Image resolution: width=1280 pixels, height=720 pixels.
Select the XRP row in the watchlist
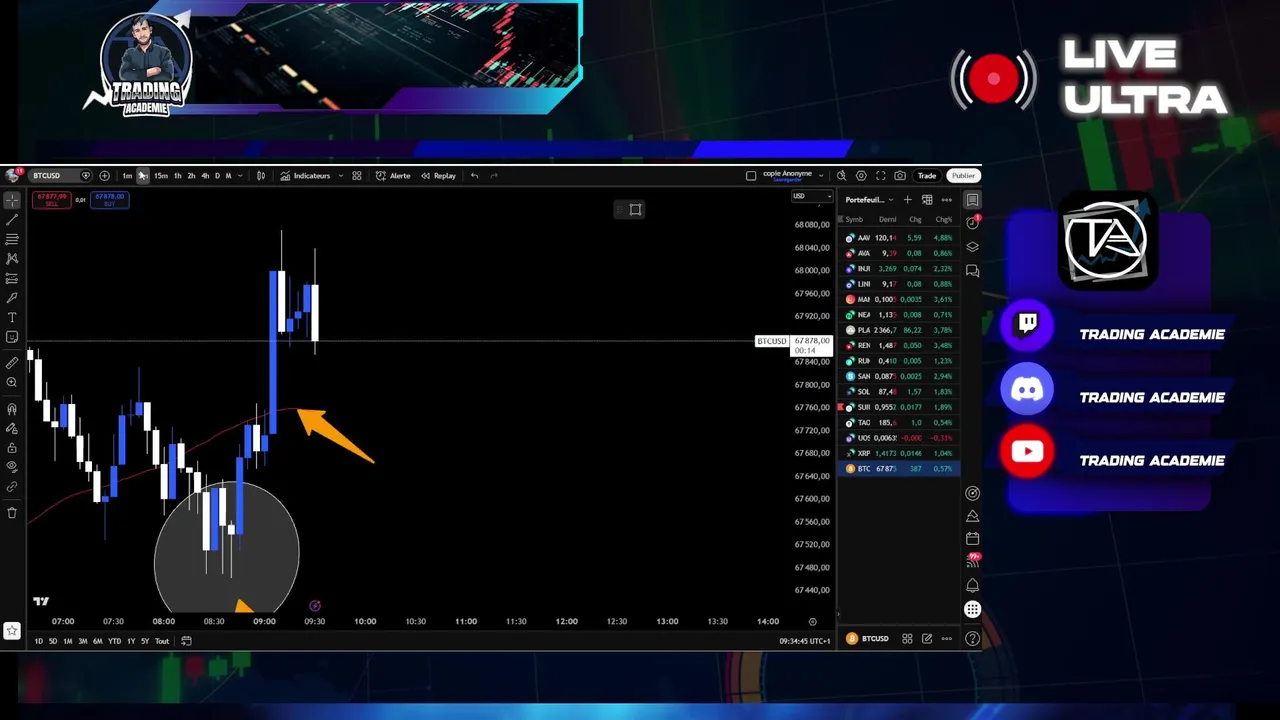pos(900,454)
